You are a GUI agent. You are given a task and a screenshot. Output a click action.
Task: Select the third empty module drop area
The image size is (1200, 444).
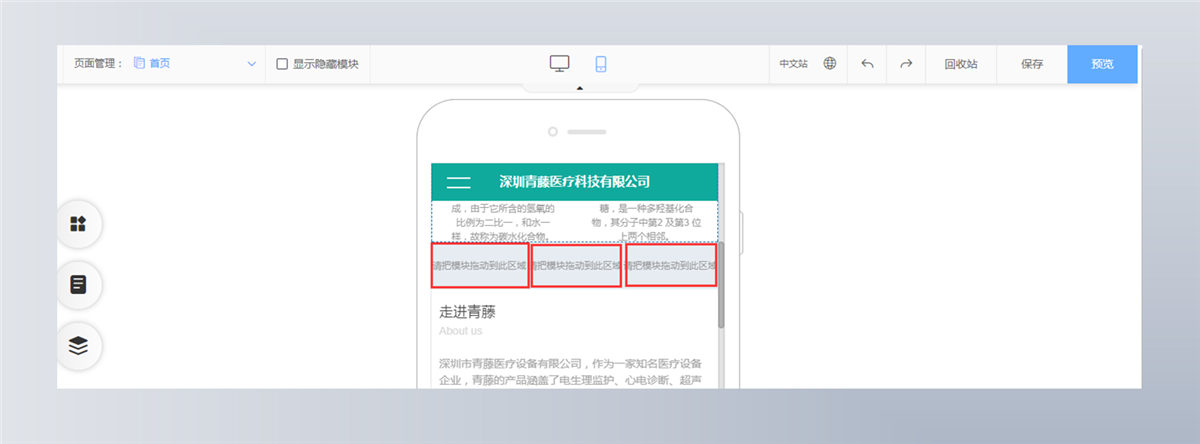671,265
